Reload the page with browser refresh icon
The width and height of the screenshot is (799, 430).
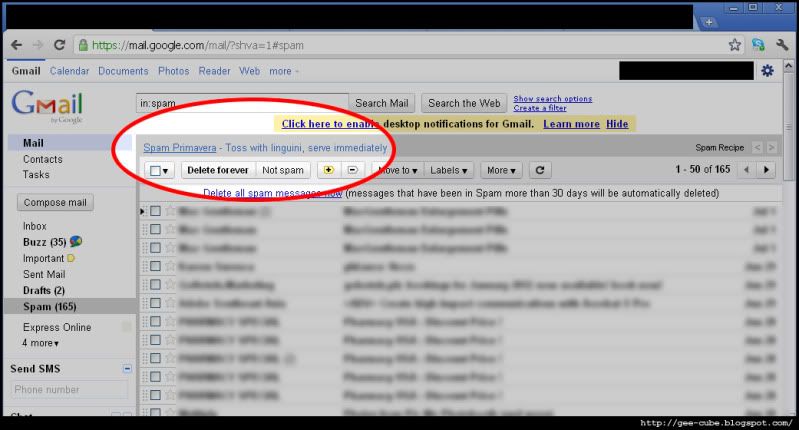point(59,45)
